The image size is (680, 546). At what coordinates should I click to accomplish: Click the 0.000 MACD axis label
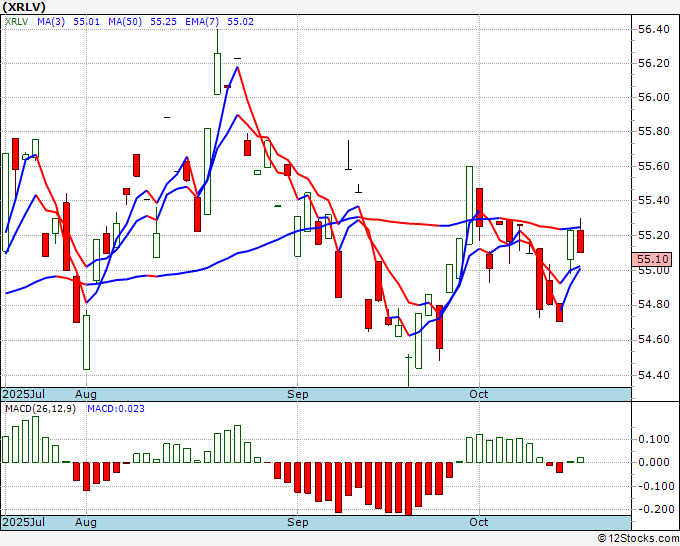click(x=654, y=462)
